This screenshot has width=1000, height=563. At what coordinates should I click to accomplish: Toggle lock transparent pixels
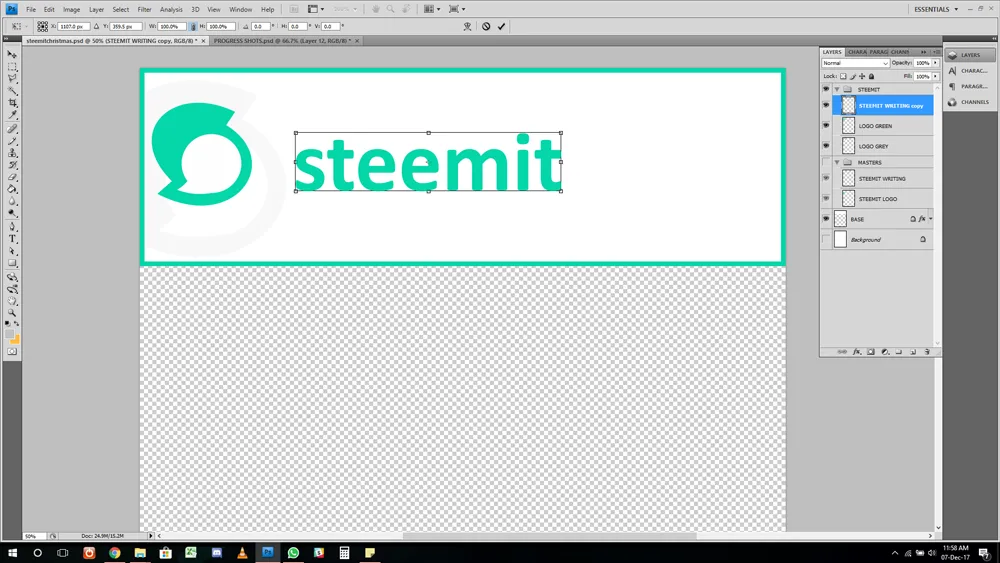pyautogui.click(x=843, y=77)
